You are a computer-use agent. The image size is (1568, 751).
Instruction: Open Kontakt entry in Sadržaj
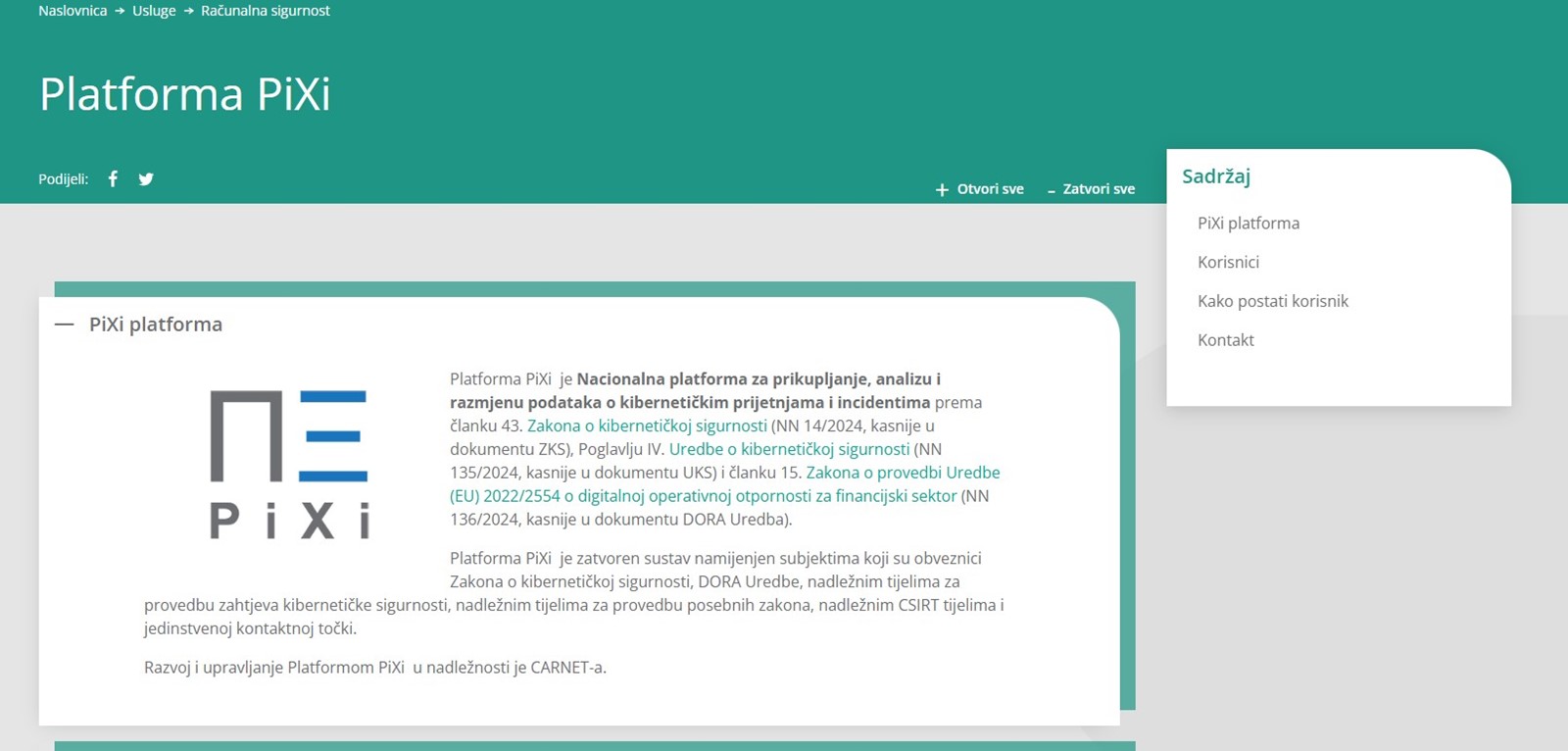1226,340
